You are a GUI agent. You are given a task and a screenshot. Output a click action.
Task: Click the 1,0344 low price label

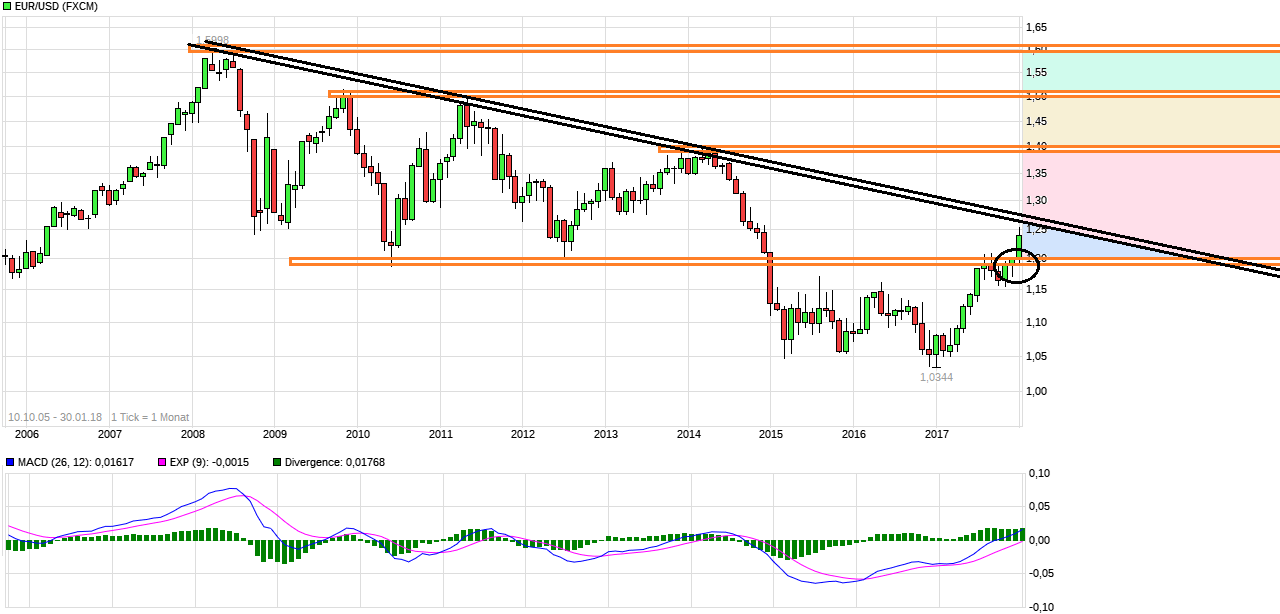tap(936, 377)
